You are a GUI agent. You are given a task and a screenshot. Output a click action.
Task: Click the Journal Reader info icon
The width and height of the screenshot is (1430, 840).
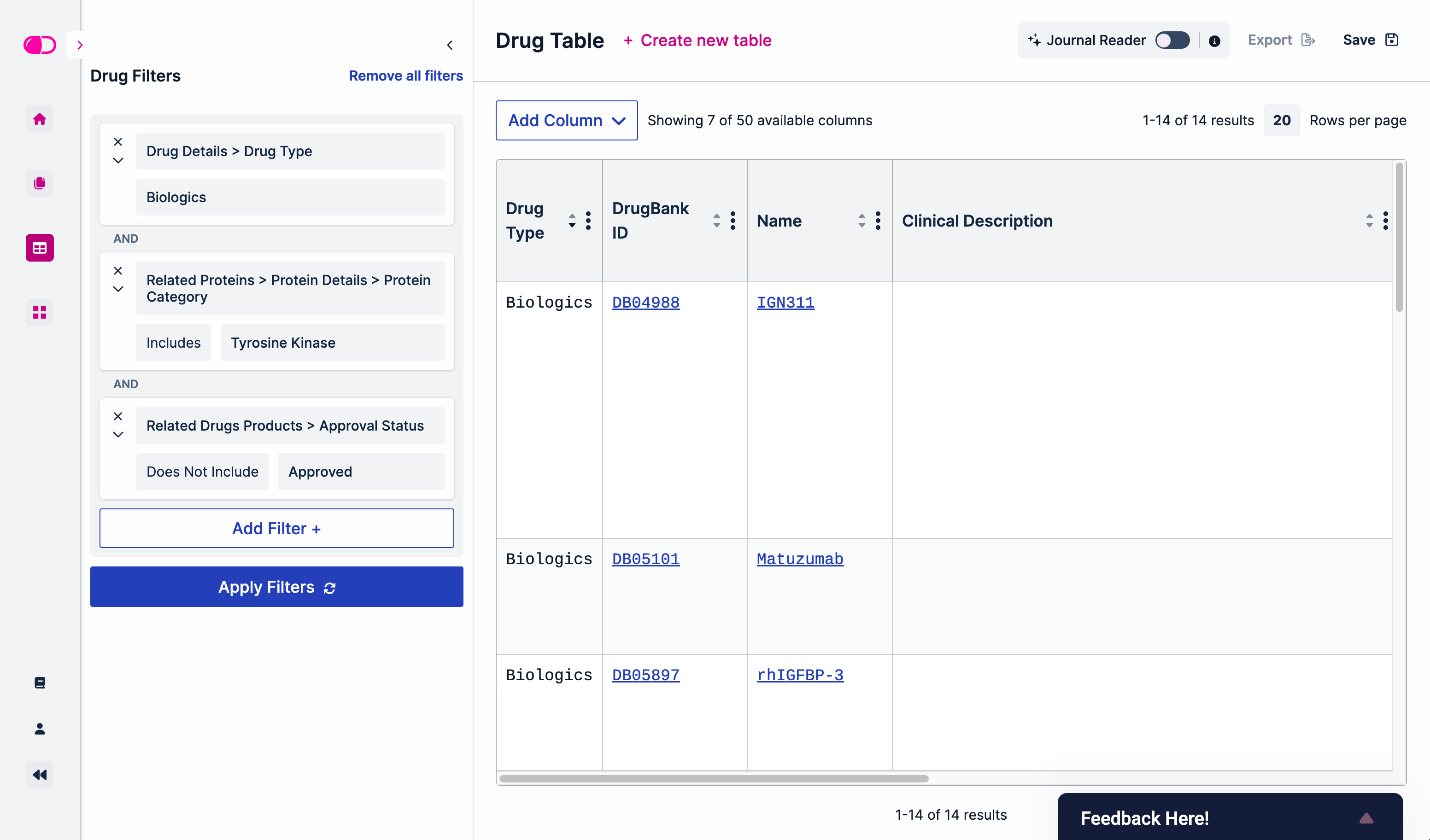pyautogui.click(x=1214, y=41)
